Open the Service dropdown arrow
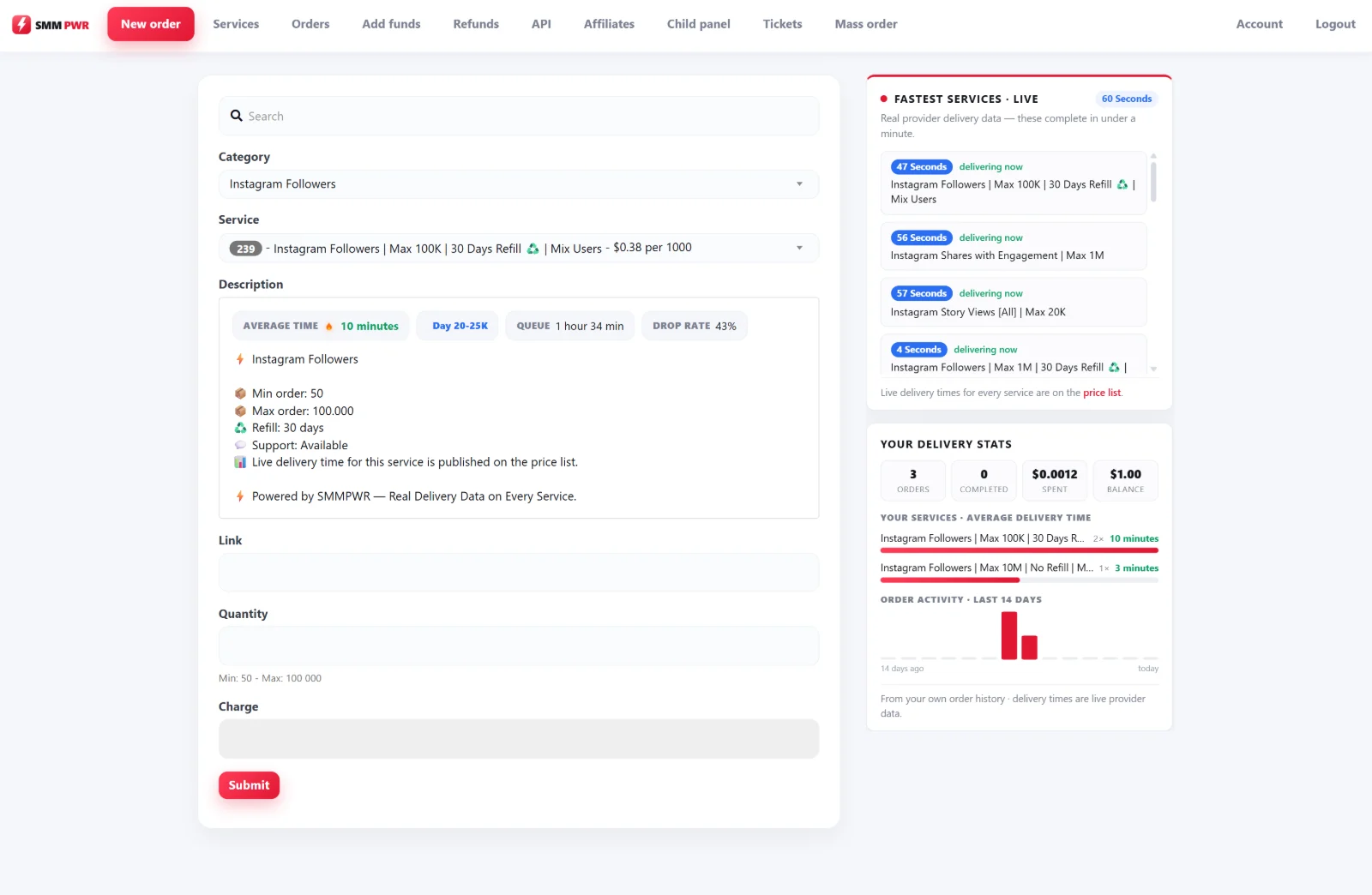This screenshot has height=895, width=1372. (799, 248)
